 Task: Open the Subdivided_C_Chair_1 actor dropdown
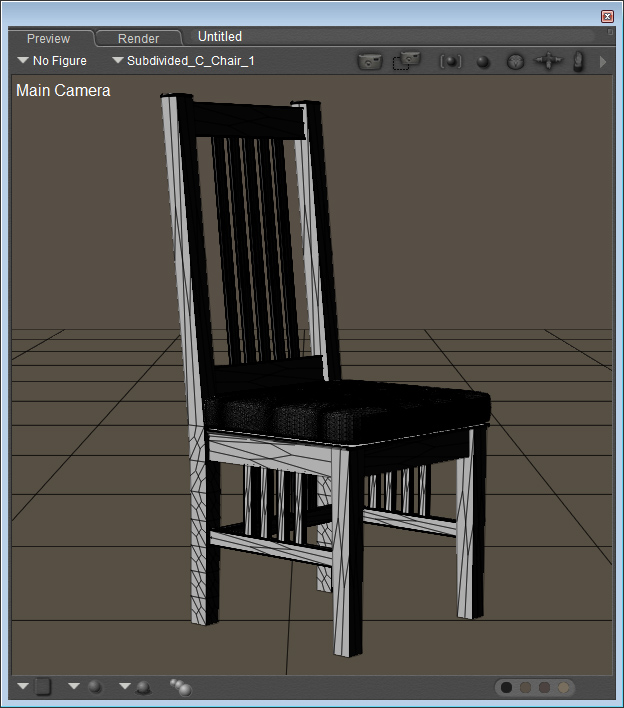pos(183,61)
